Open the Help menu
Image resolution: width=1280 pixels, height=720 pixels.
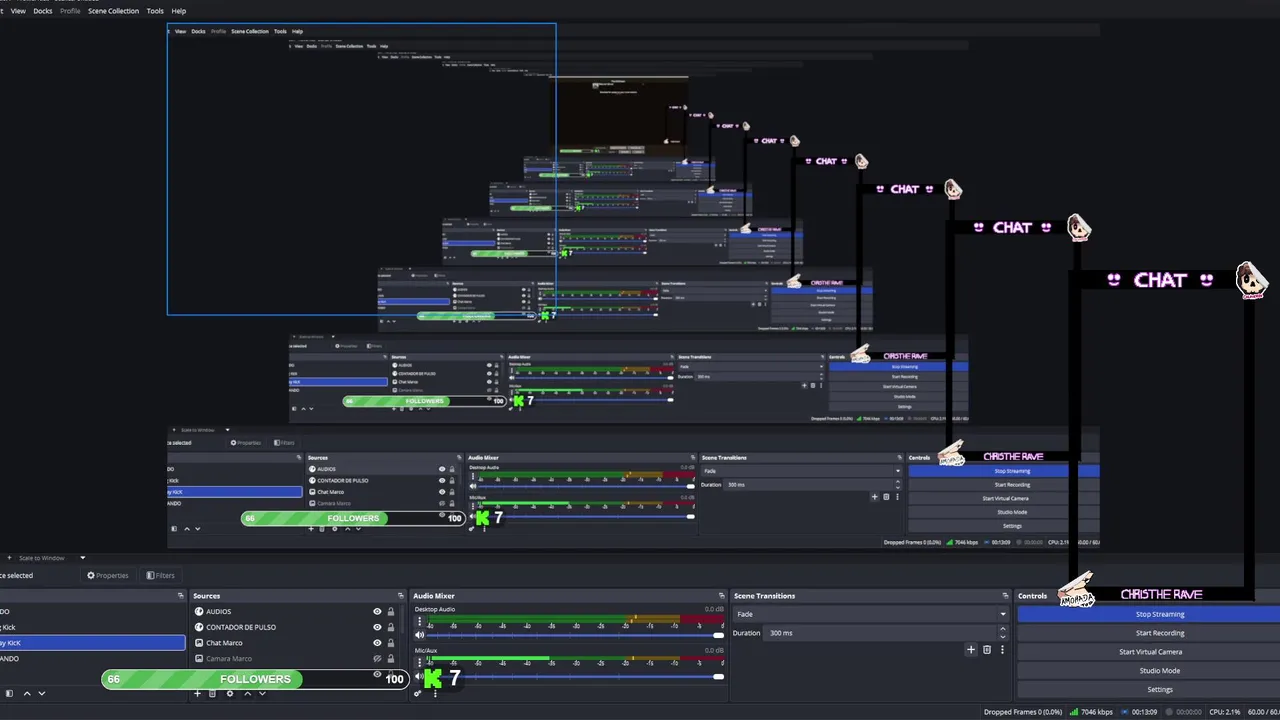pos(179,11)
